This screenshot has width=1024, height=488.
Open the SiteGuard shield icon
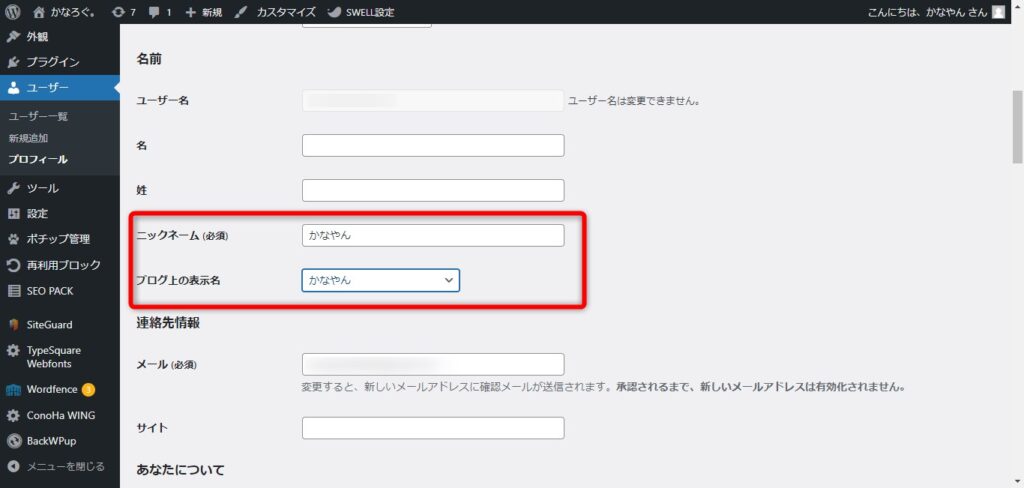click(13, 325)
